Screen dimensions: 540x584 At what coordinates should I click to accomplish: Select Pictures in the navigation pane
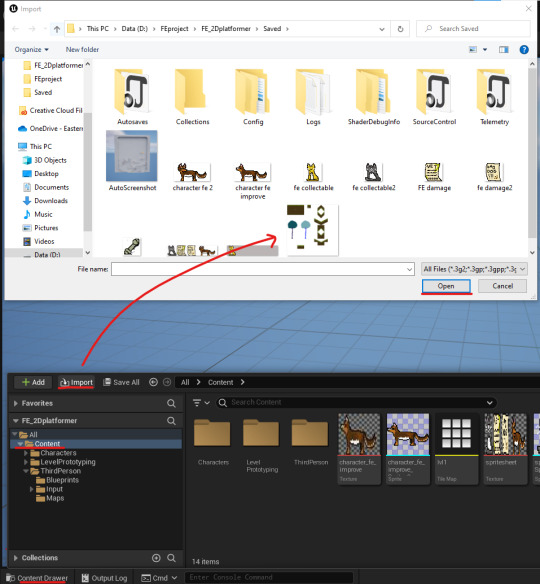[41, 228]
